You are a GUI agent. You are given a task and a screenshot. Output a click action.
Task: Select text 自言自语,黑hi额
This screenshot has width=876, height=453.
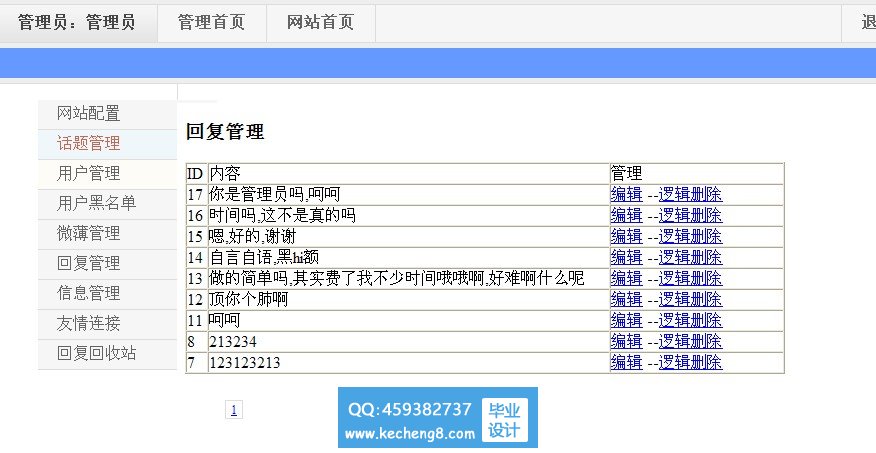pos(264,258)
